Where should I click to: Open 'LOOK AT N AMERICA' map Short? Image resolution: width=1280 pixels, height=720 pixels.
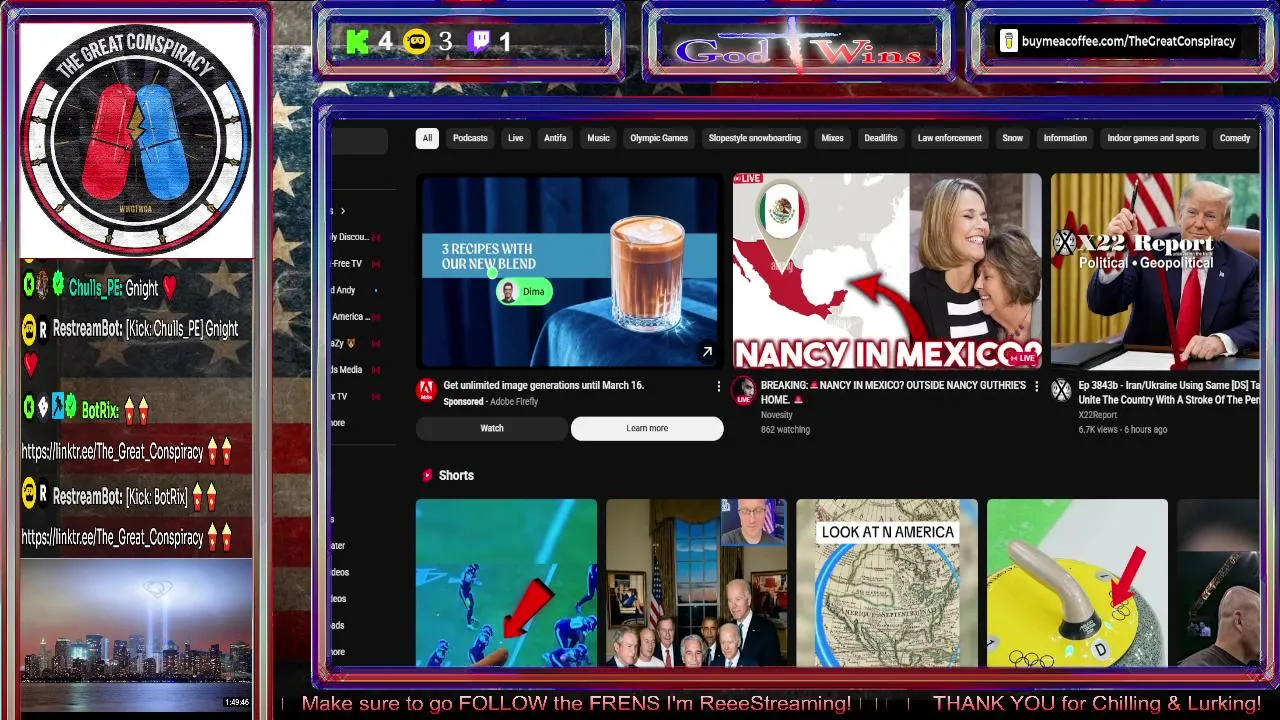tap(887, 582)
